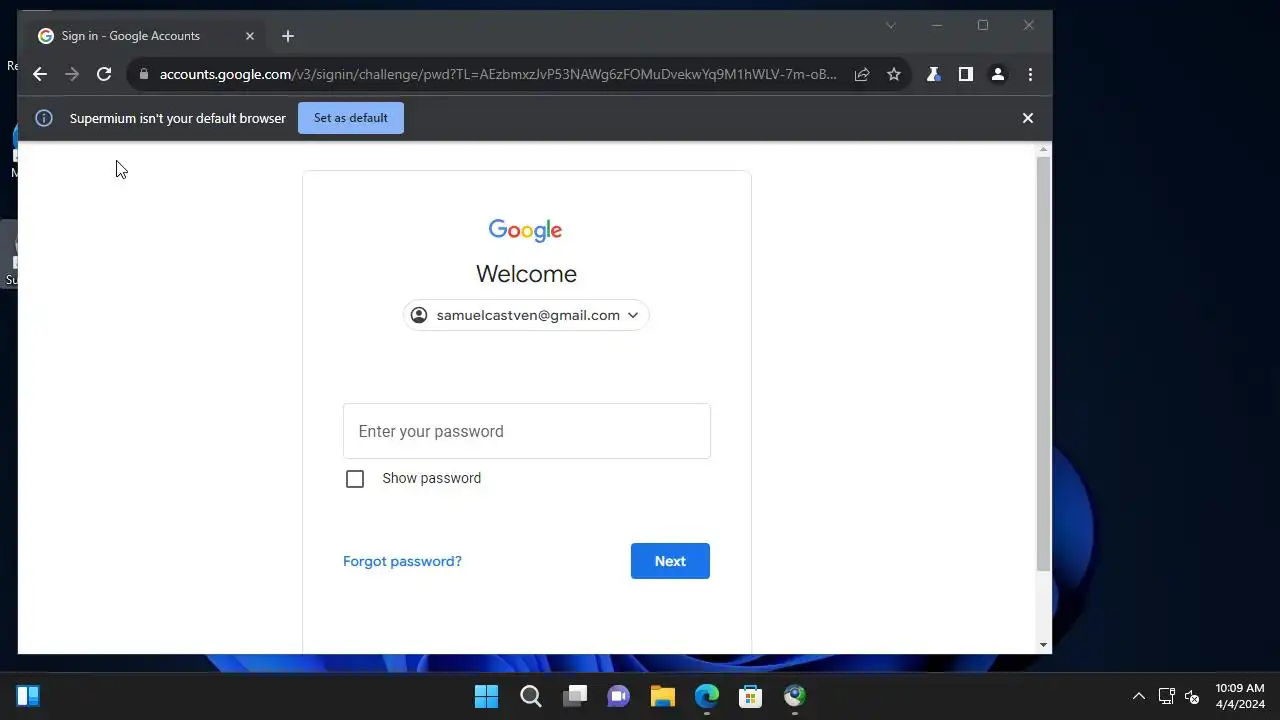Open the browser profile avatar icon
The width and height of the screenshot is (1280, 720).
click(997, 74)
